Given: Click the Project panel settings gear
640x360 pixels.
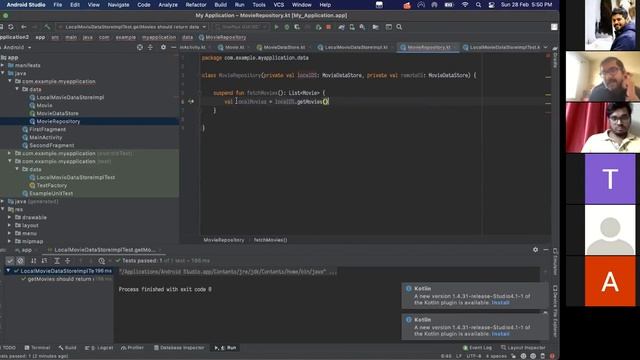Looking at the screenshot, I should (163, 47).
